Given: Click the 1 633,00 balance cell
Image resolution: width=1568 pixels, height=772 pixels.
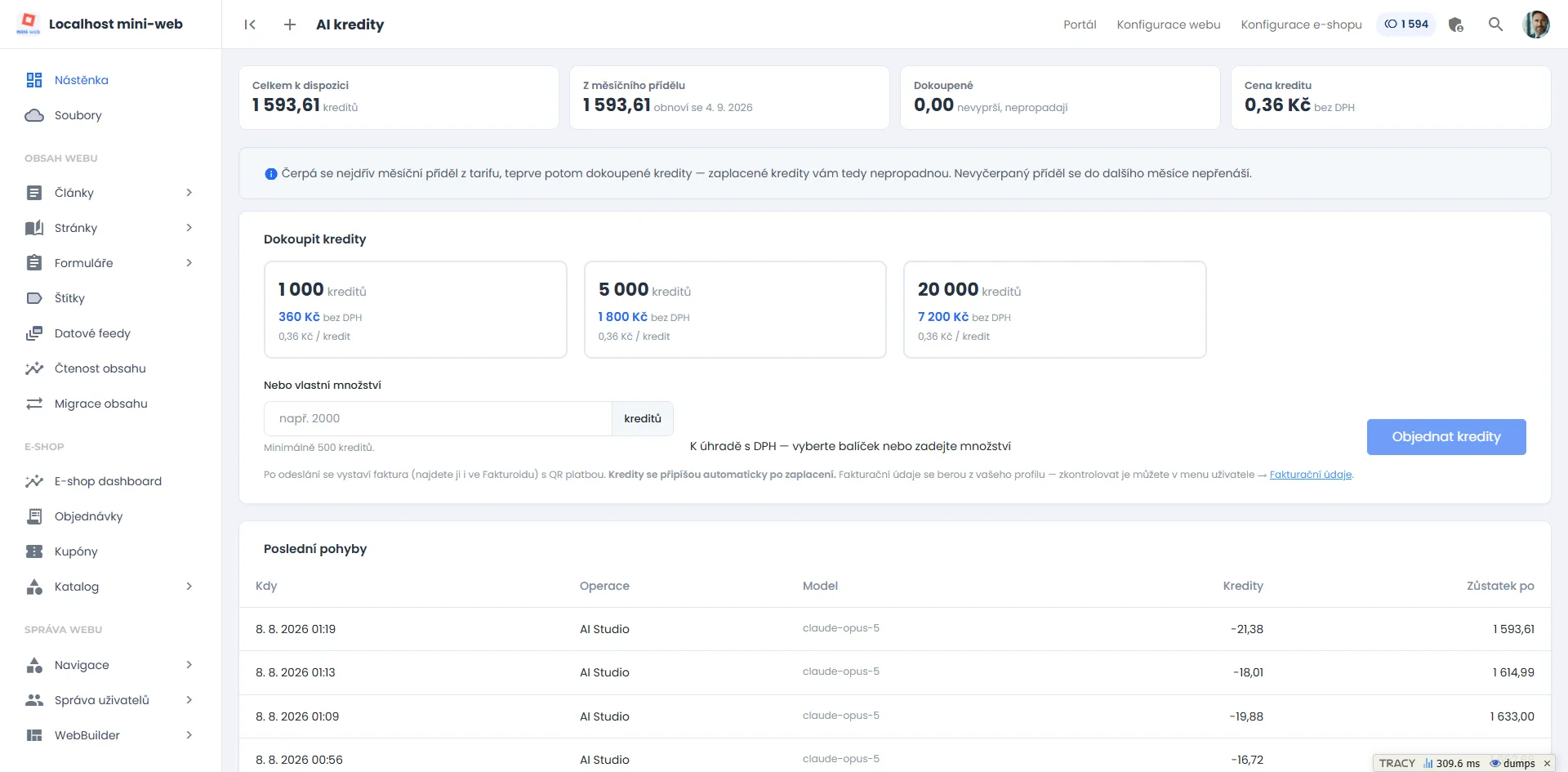Looking at the screenshot, I should 1512,716.
